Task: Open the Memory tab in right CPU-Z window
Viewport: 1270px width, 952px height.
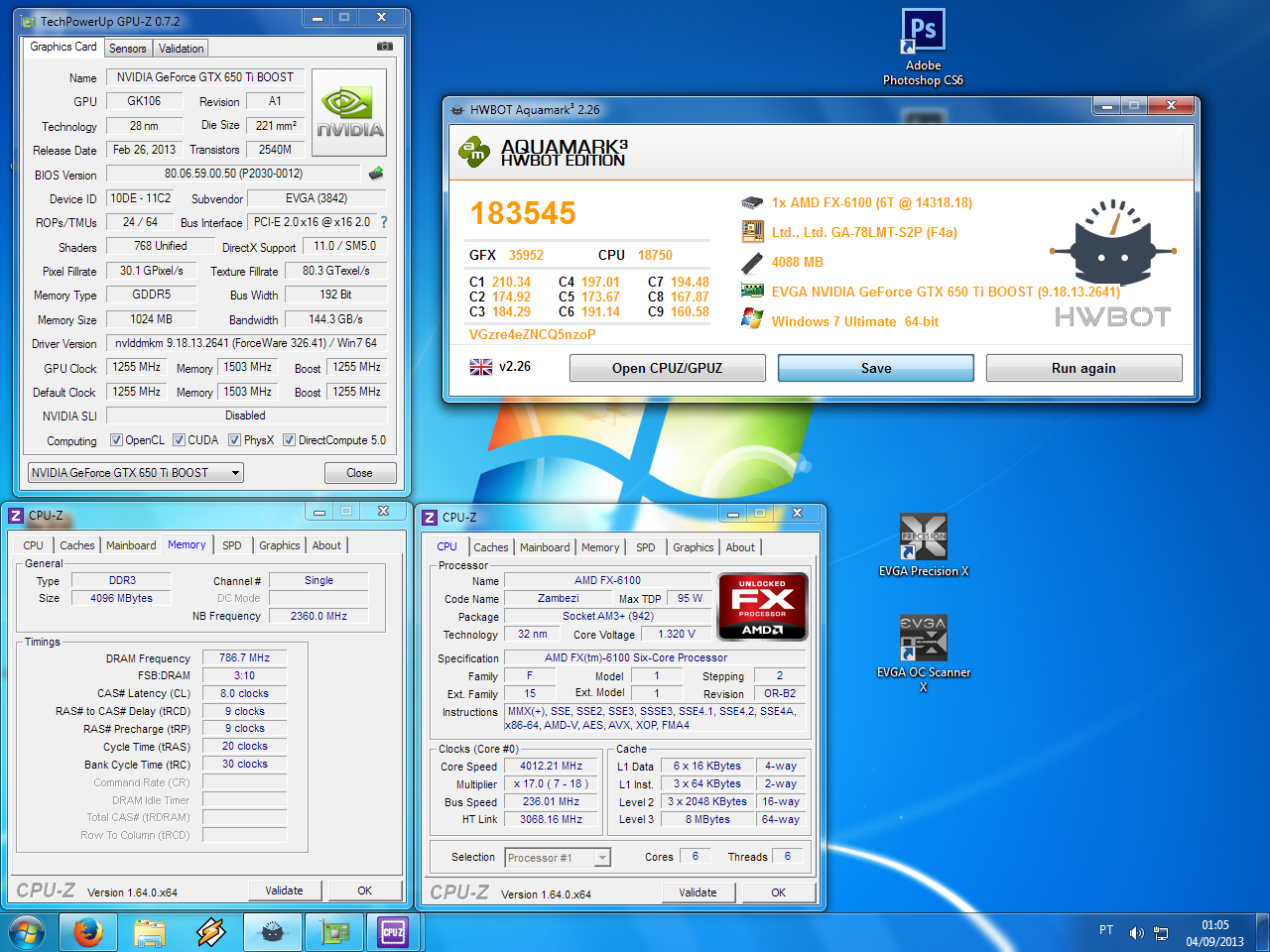Action: pyautogui.click(x=600, y=547)
